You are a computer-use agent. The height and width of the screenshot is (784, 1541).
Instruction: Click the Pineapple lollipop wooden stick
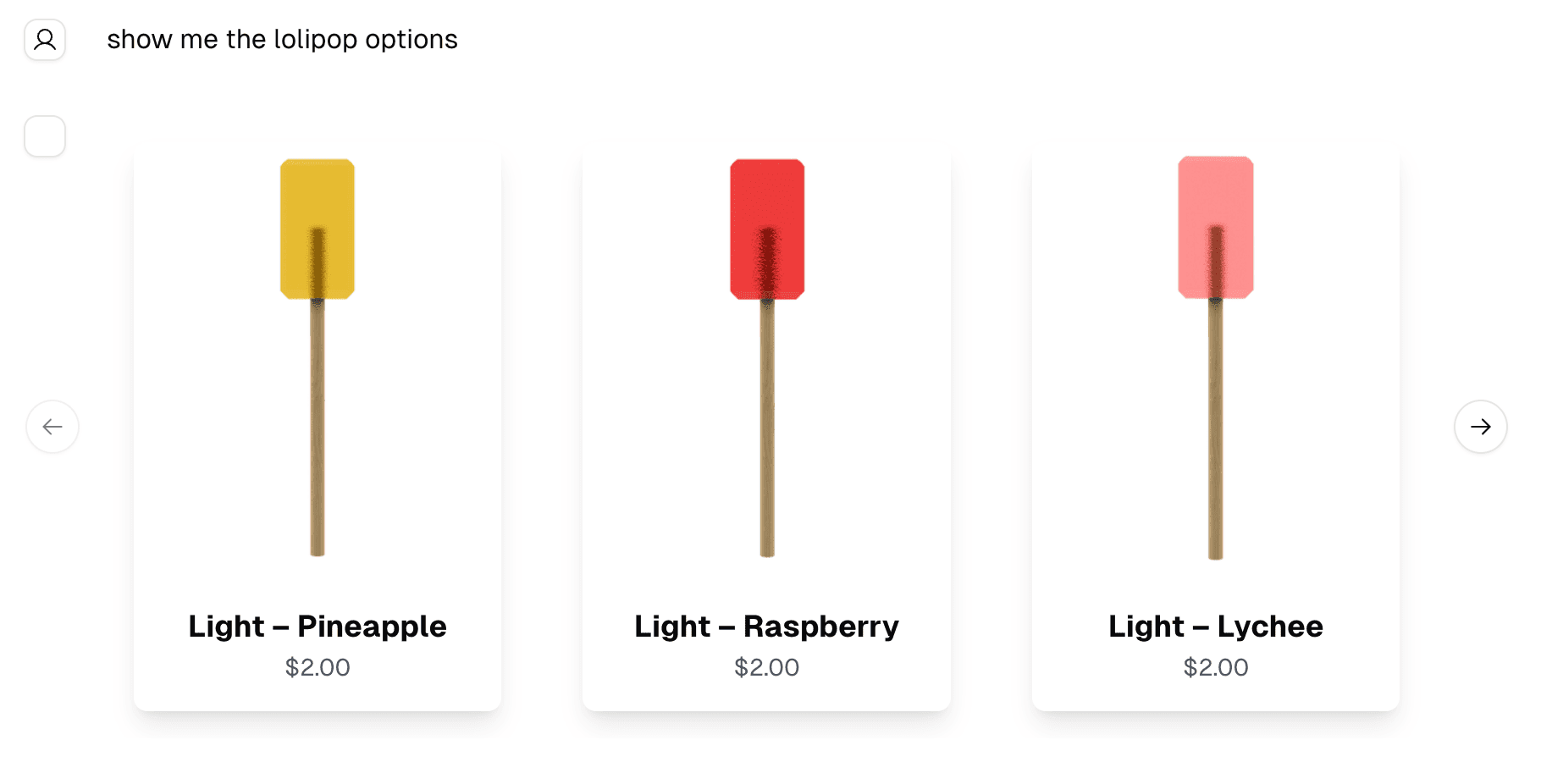click(318, 428)
